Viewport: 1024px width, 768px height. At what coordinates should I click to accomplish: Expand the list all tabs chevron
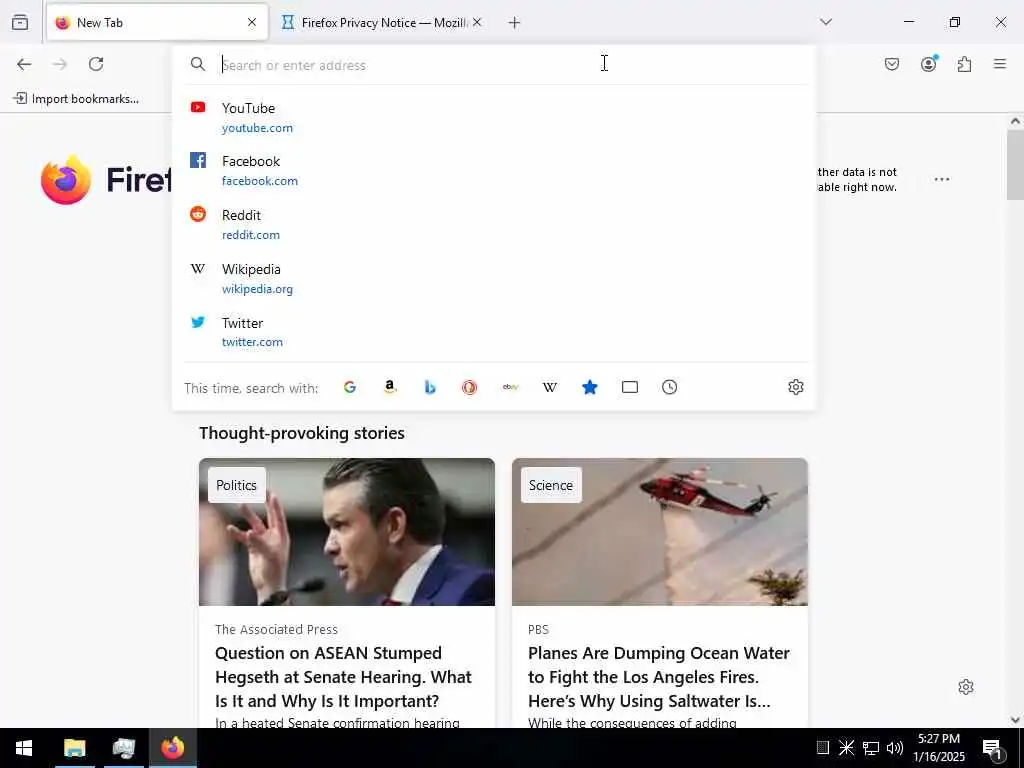tap(826, 22)
